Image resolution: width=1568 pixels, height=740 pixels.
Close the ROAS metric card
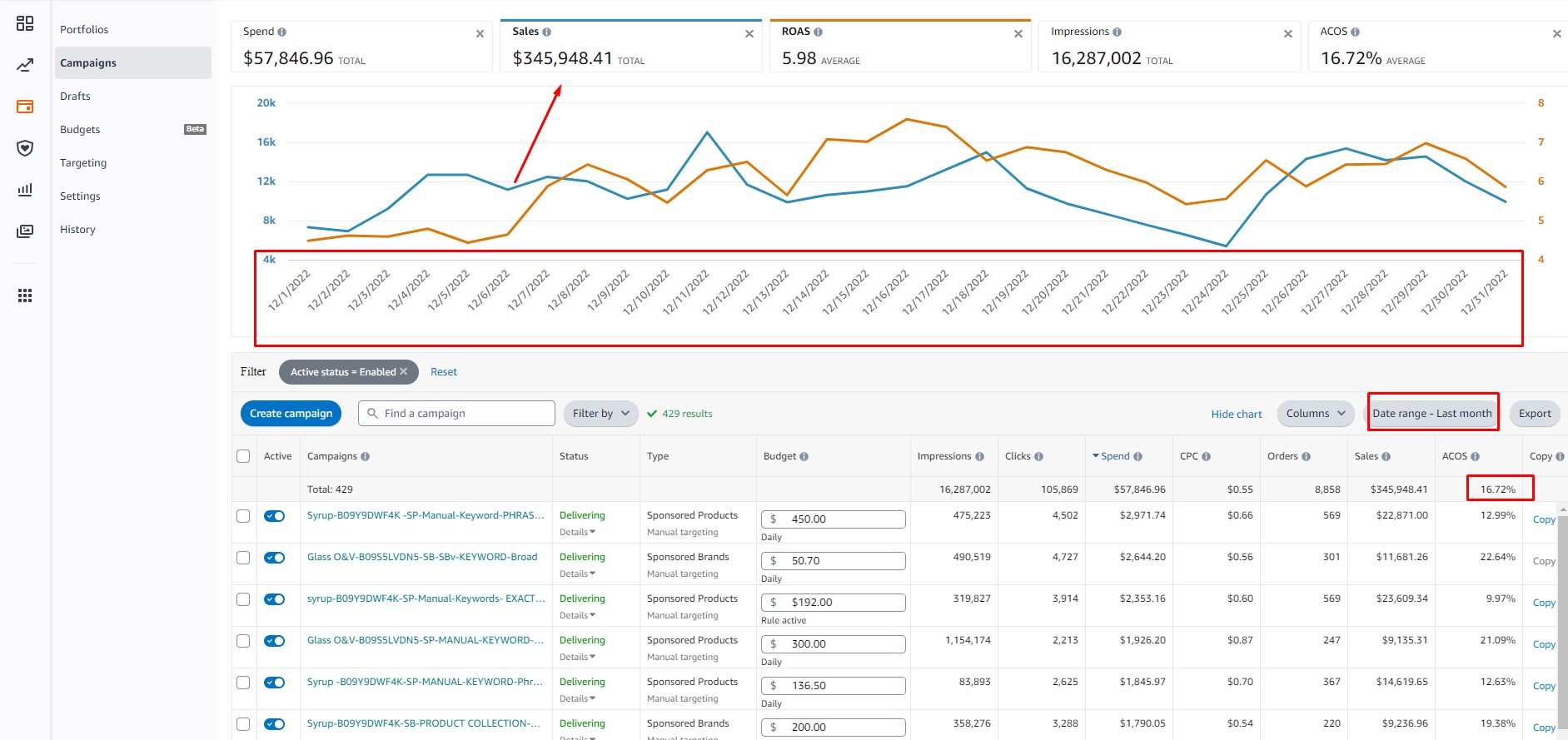1018,34
